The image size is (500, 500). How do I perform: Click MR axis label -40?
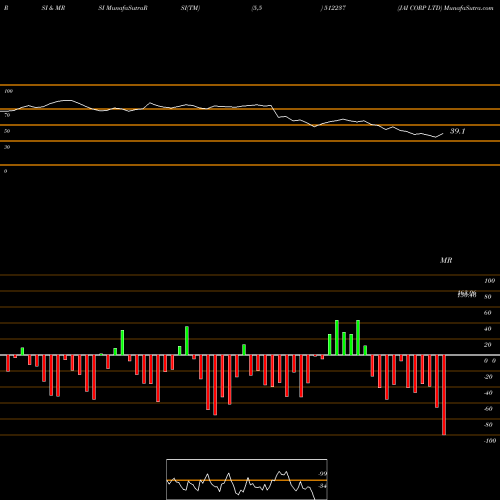488,393
